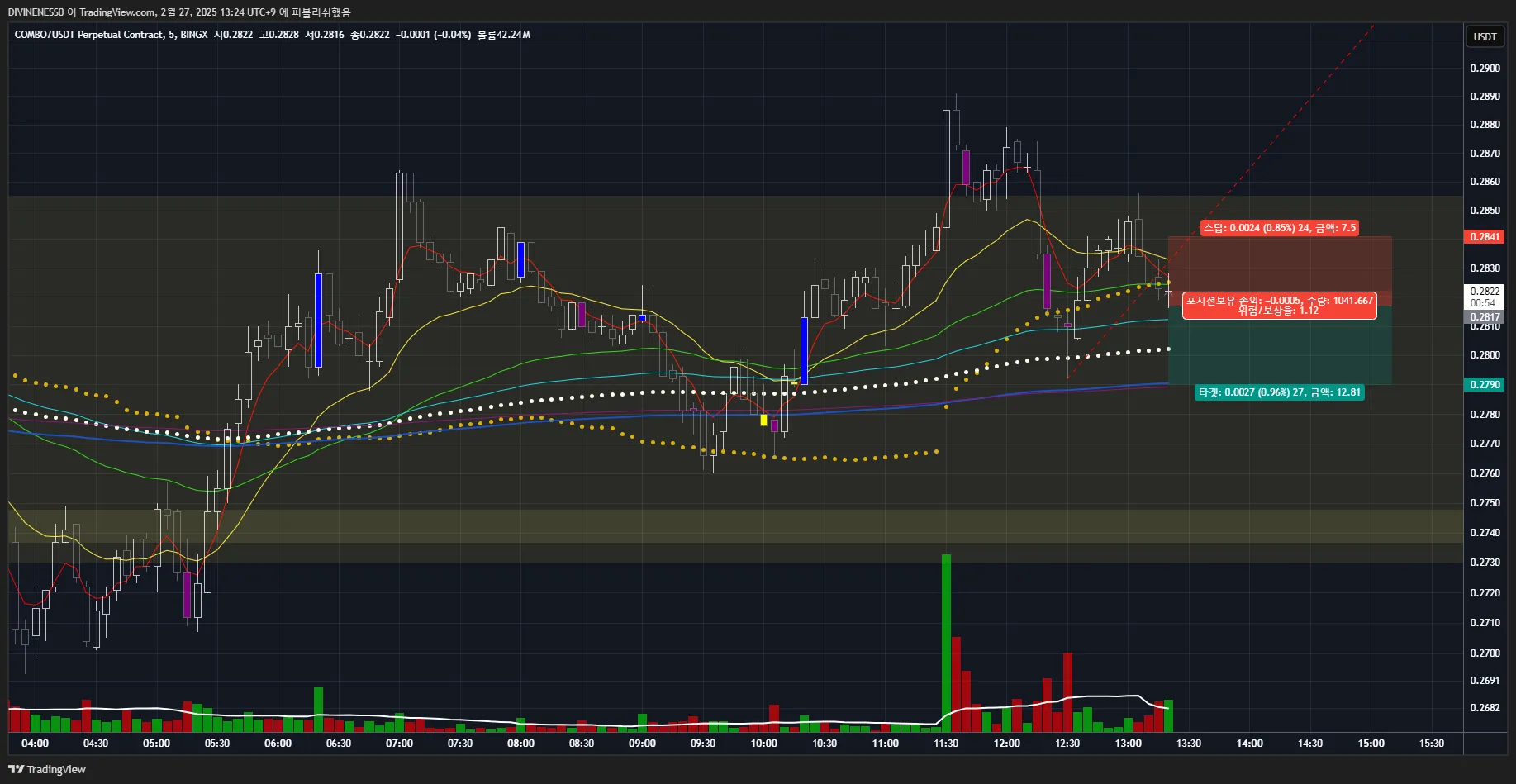The height and width of the screenshot is (784, 1516).
Task: Click the 0.2880 price axis label
Action: tap(1485, 125)
